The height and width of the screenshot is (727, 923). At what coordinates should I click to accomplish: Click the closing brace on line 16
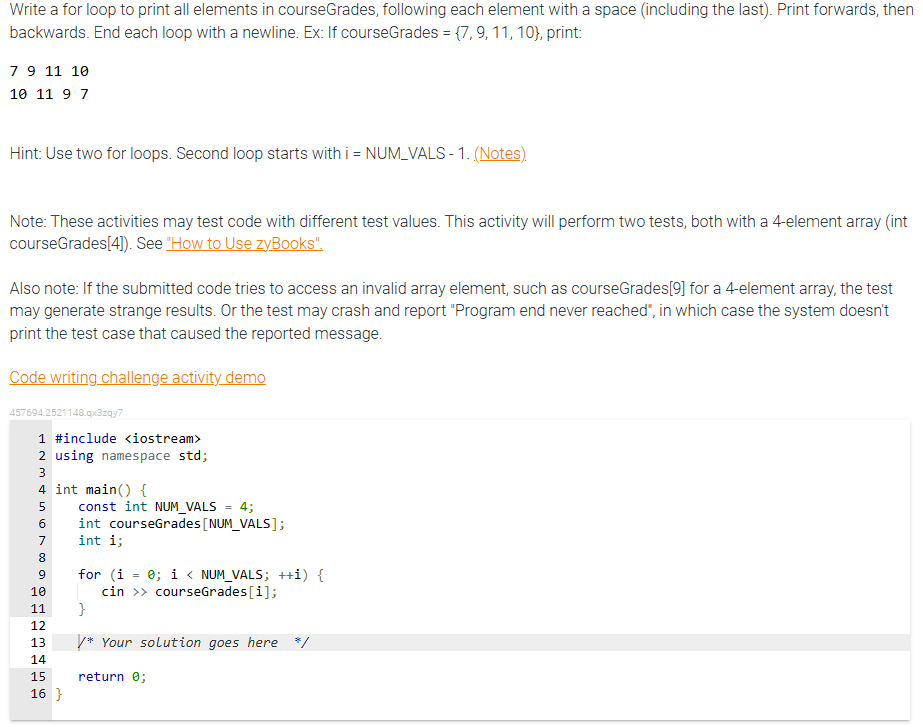pyautogui.click(x=59, y=693)
